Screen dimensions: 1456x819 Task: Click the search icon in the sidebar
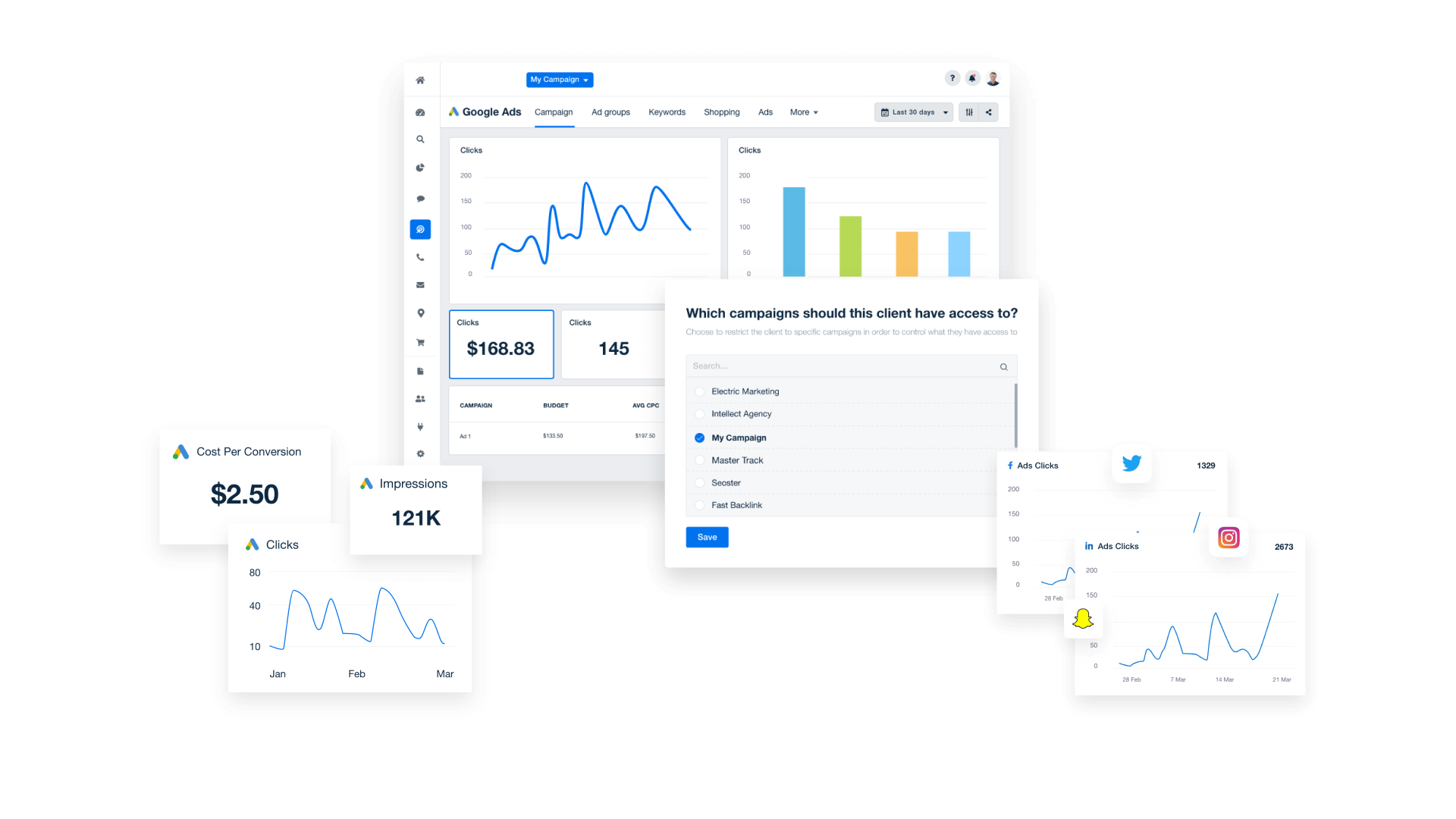coord(420,139)
